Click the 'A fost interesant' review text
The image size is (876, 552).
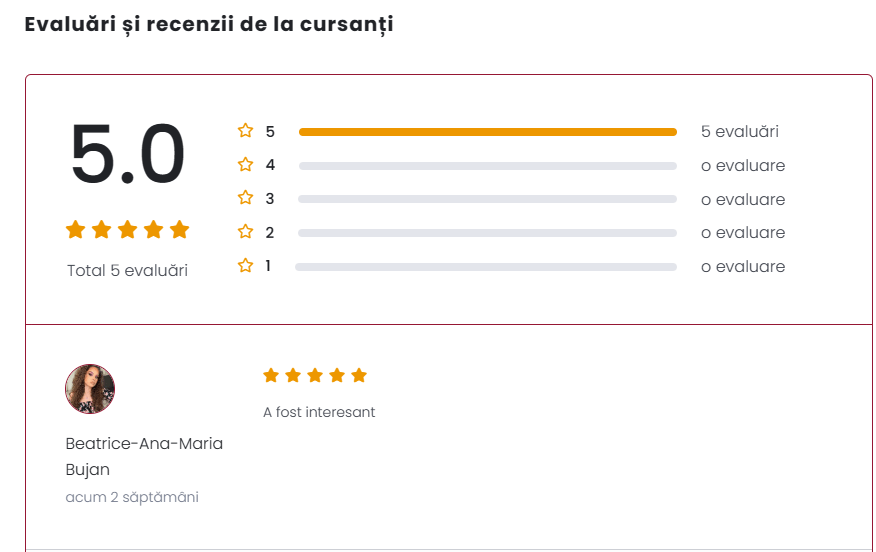point(319,412)
